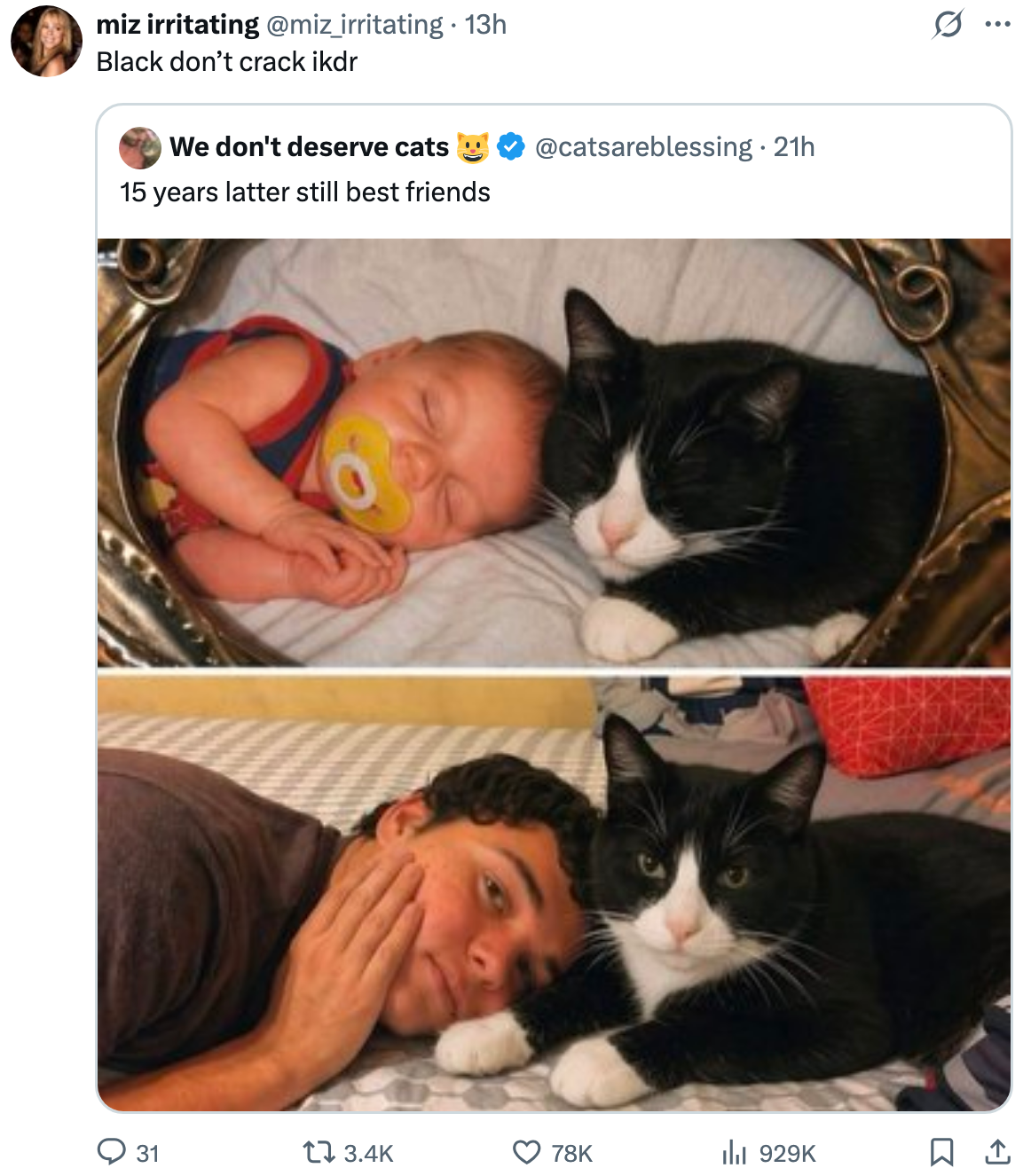Click the 13h post timestamp
Screen dimensions: 1031x1176
tap(485, 24)
